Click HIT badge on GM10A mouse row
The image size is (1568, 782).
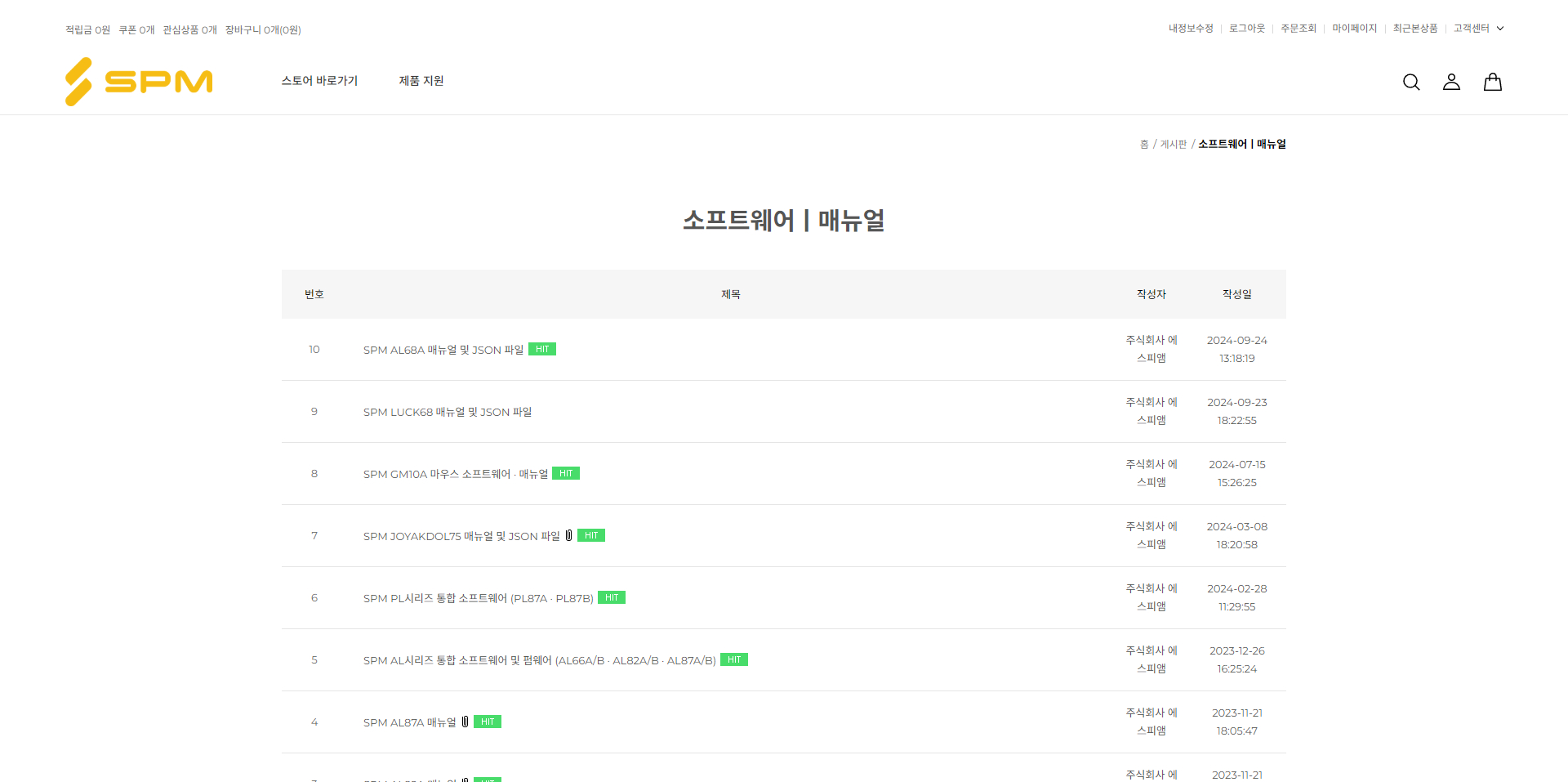coord(566,473)
